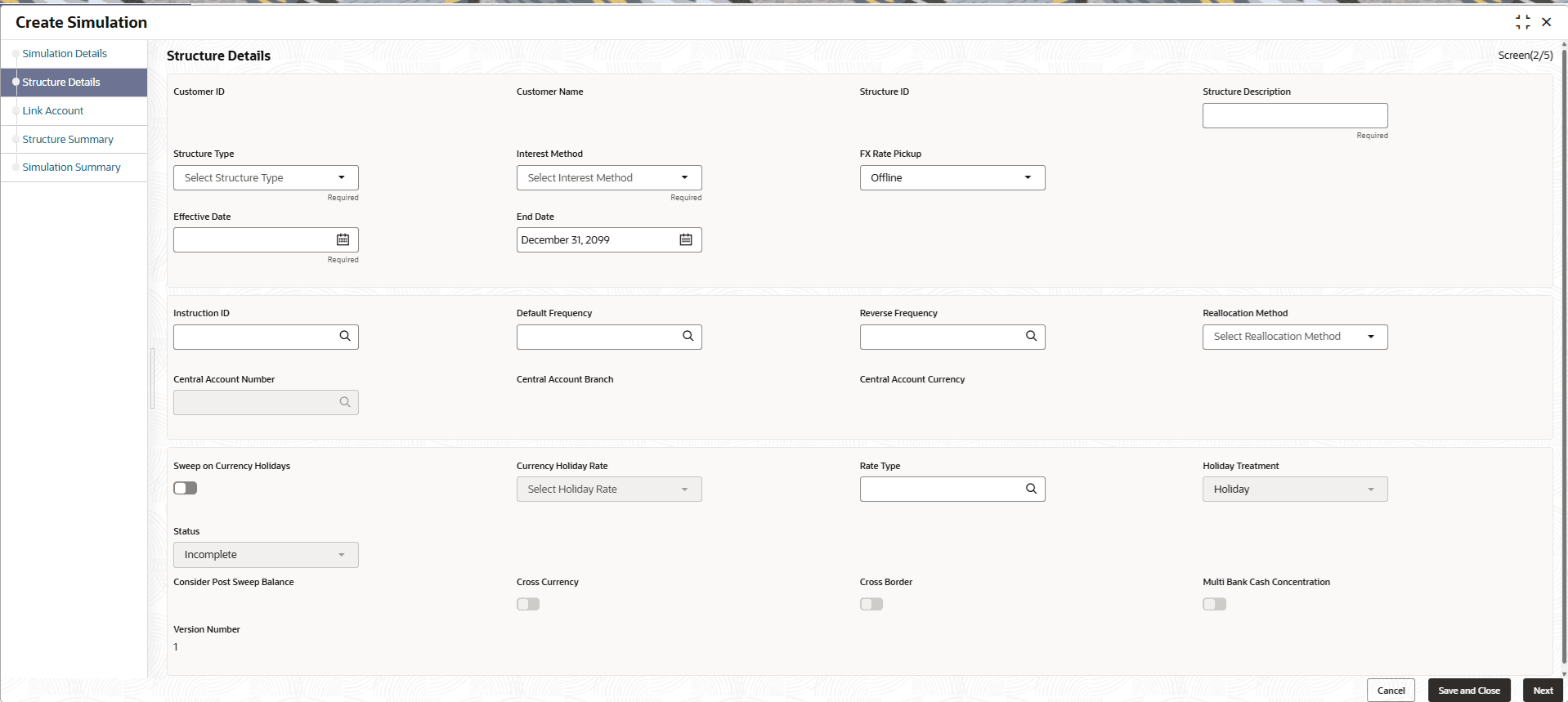The image size is (1568, 702).
Task: Click the Central Account Number search icon
Action: pos(345,402)
